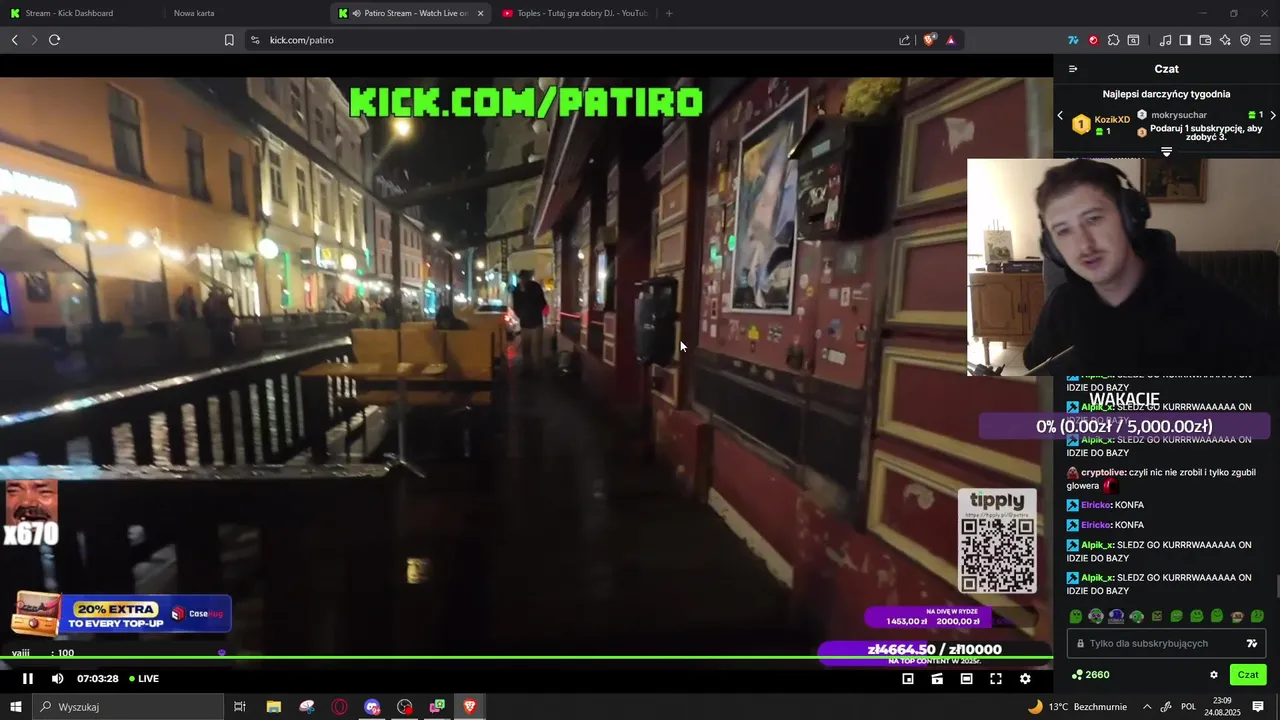Viewport: 1280px width, 720px height.
Task: Bookmark this page icon
Action: pos(229,40)
